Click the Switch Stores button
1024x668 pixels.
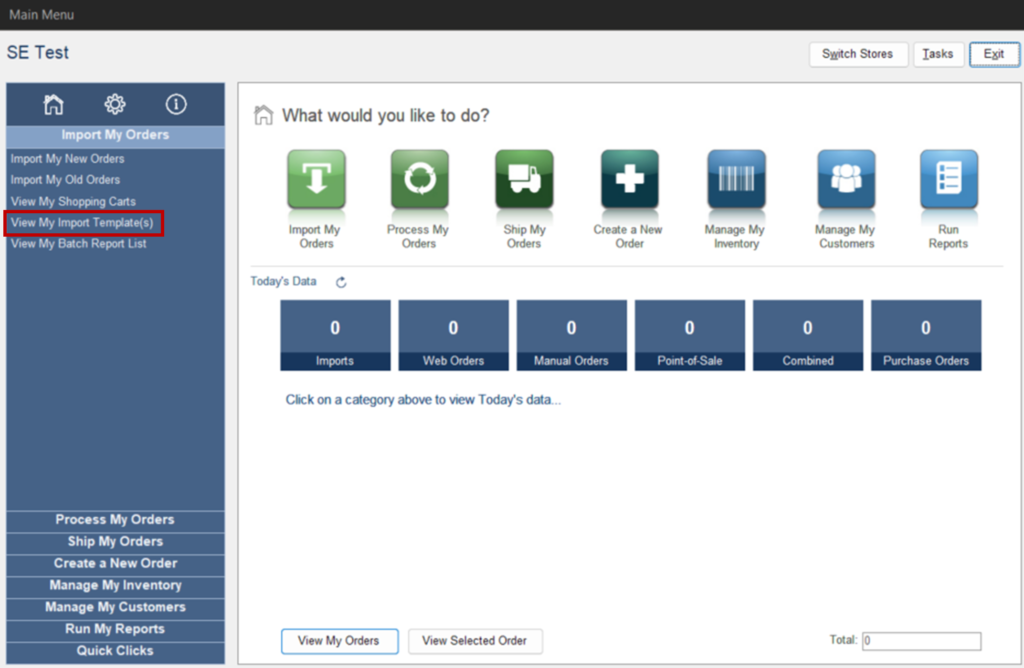(858, 54)
